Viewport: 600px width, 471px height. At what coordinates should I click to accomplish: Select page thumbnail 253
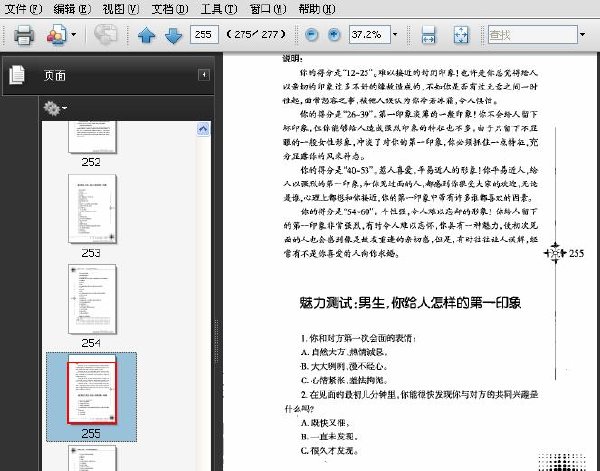[x=92, y=209]
